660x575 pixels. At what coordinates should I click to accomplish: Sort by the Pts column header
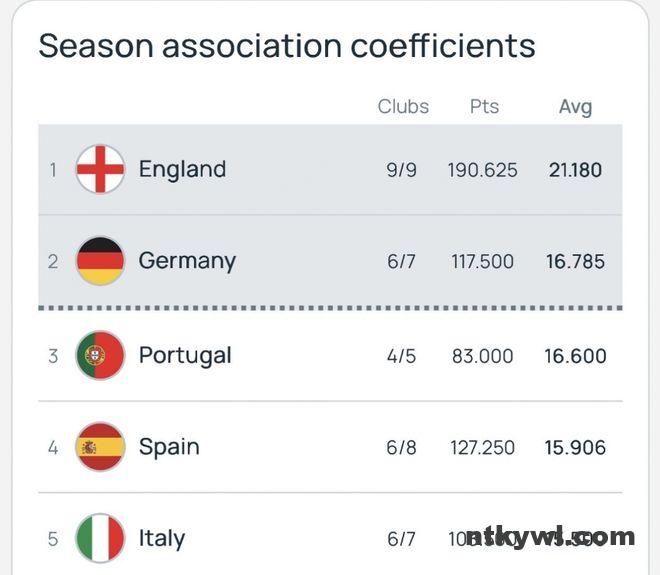(484, 106)
